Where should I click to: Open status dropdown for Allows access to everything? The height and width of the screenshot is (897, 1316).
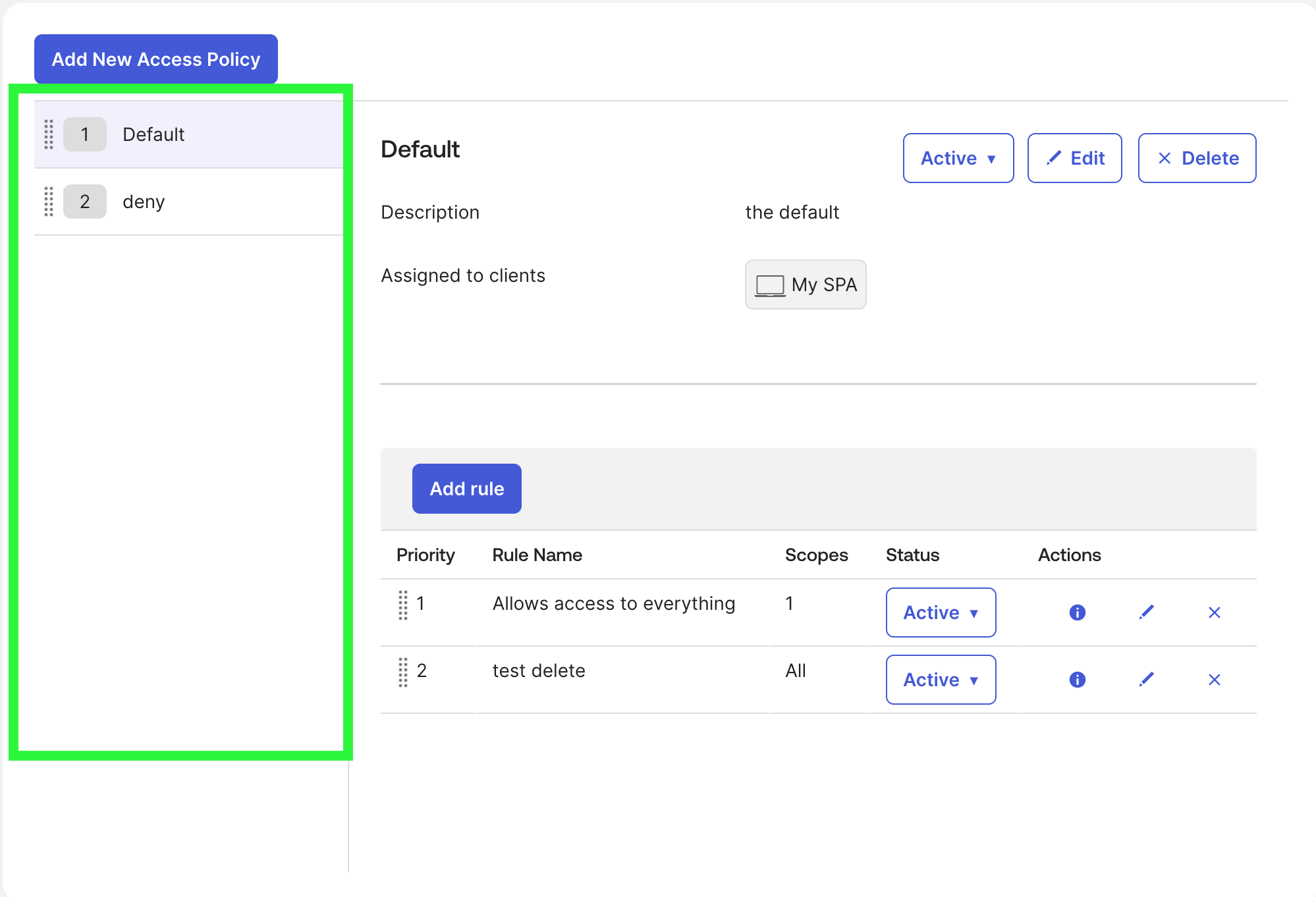[941, 612]
